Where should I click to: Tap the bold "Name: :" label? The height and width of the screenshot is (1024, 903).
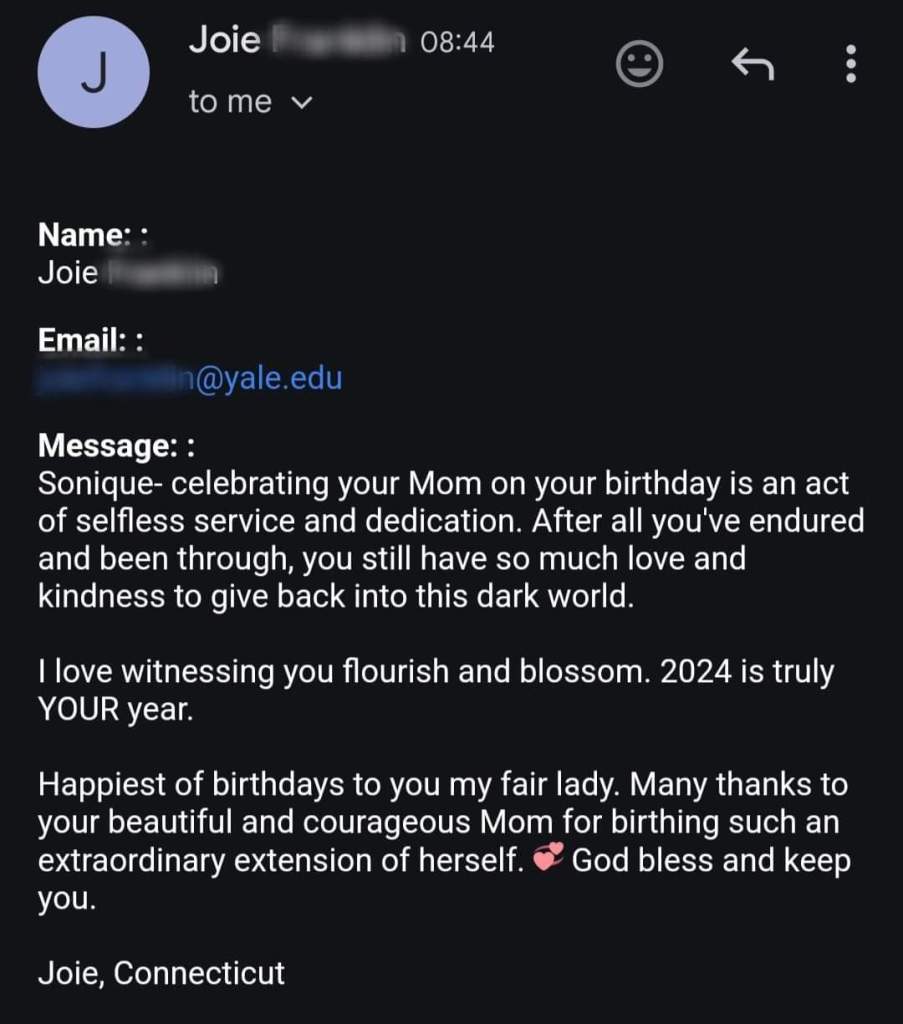click(x=93, y=235)
